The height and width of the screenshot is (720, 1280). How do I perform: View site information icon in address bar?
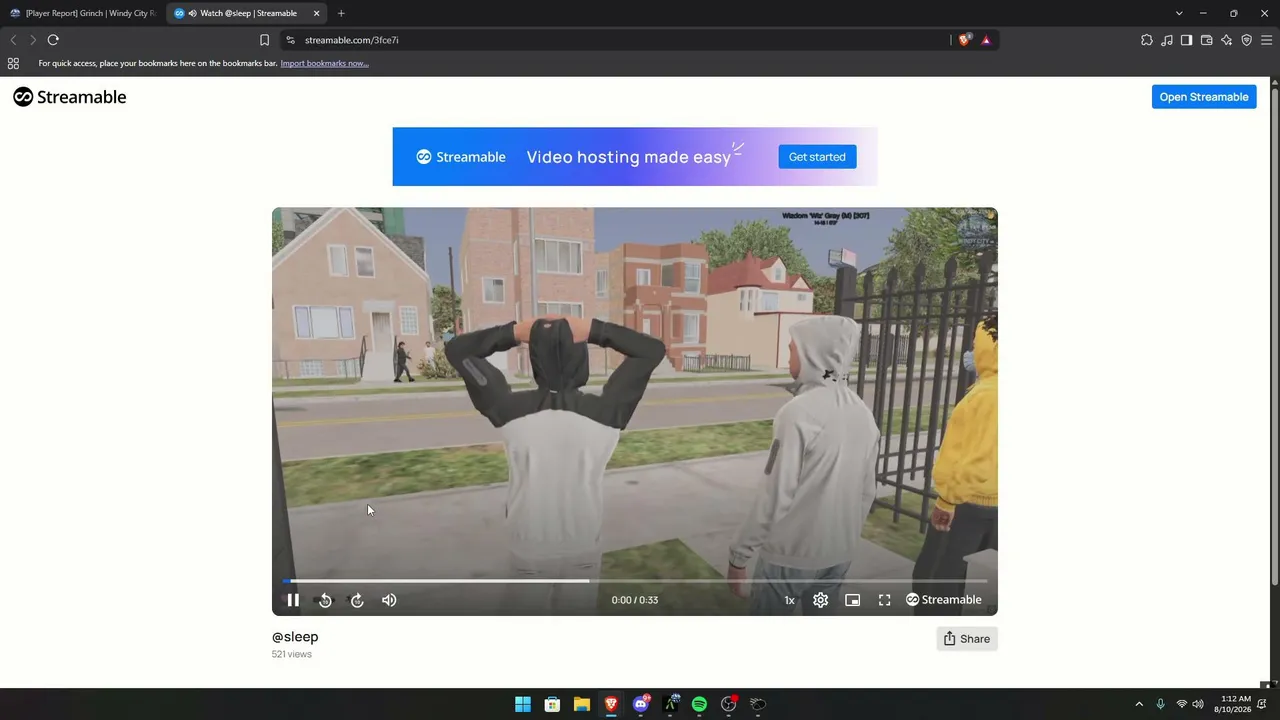coord(290,40)
